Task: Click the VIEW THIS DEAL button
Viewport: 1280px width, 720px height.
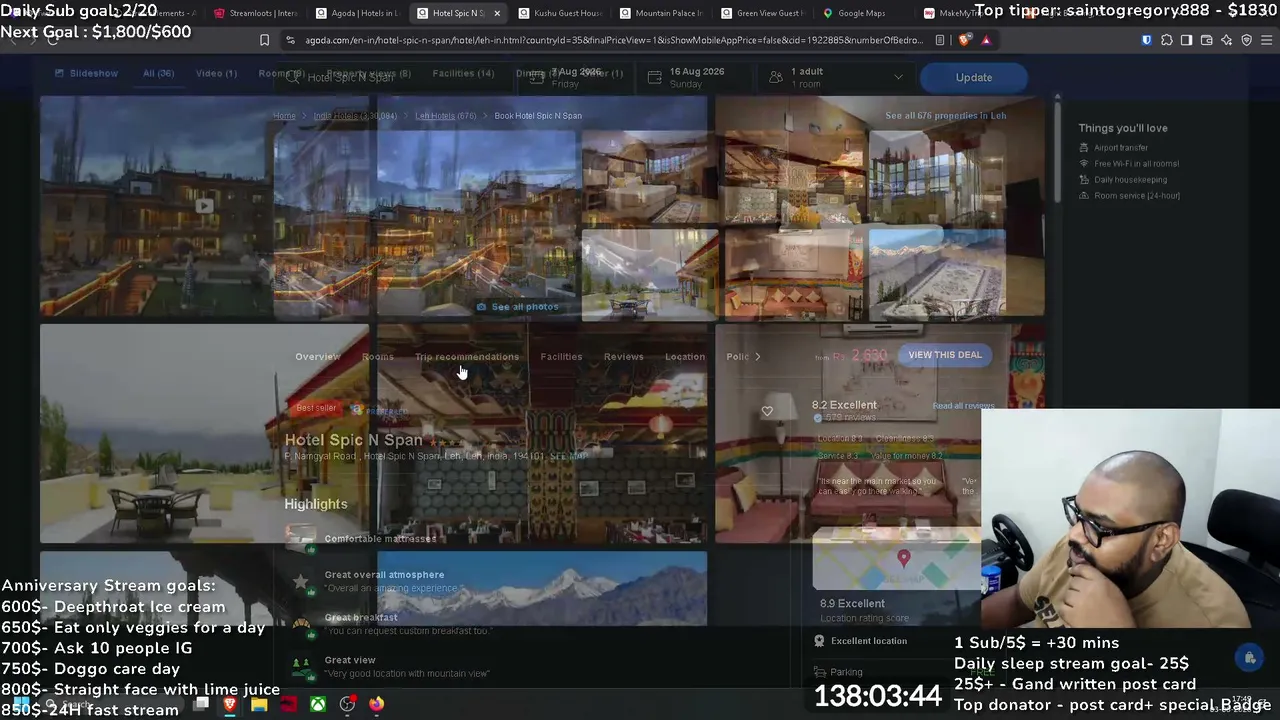Action: 945,355
